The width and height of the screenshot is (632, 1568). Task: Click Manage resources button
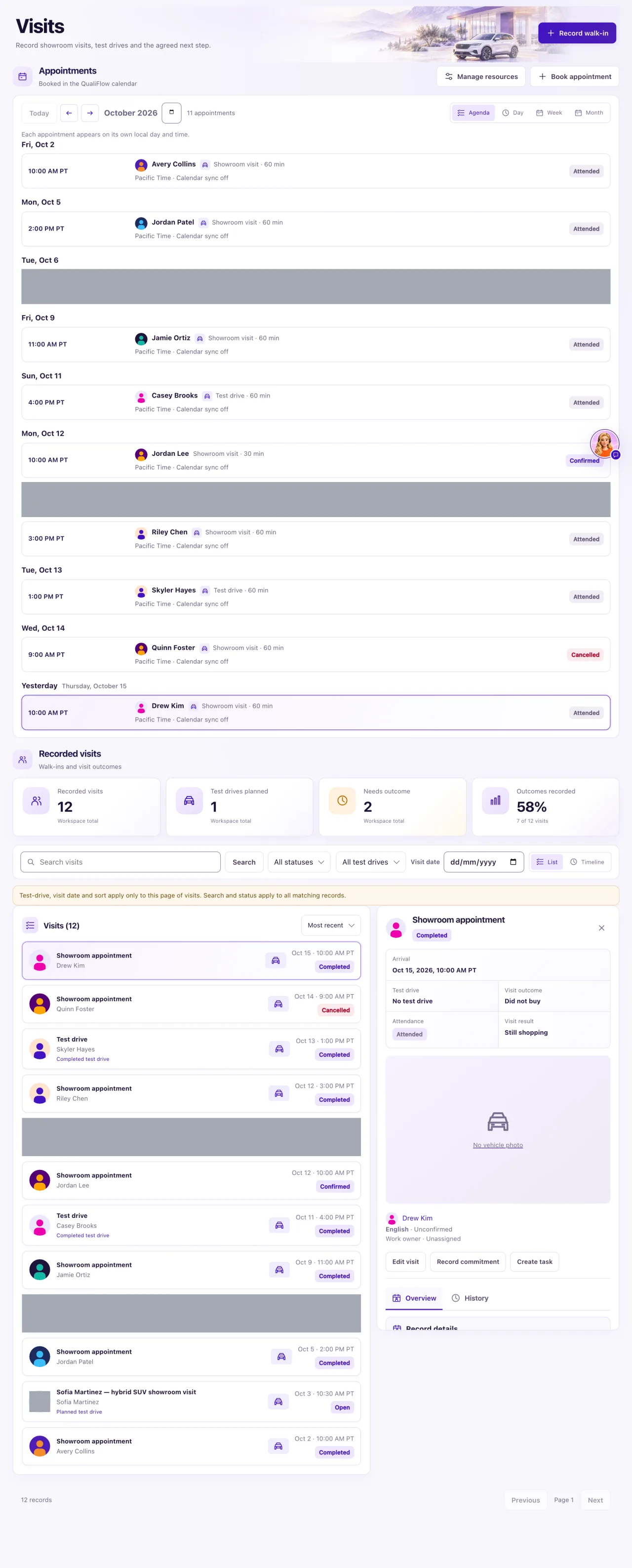(481, 77)
